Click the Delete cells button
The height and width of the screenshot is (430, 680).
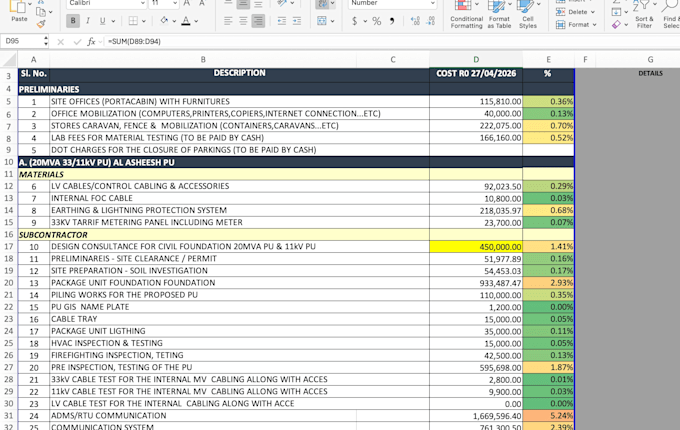(x=575, y=12)
